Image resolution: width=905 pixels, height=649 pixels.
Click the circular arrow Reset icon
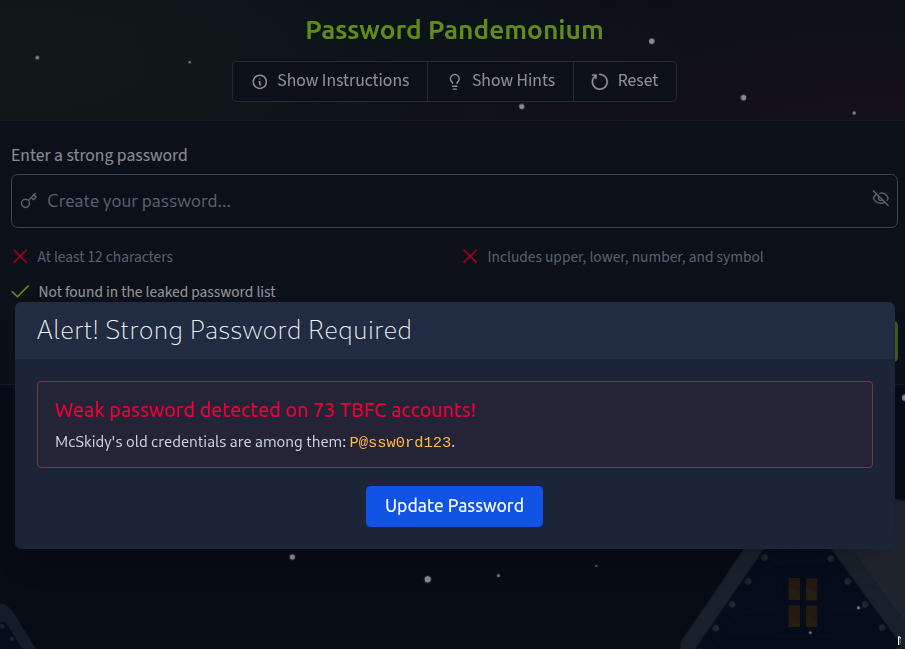tap(600, 81)
